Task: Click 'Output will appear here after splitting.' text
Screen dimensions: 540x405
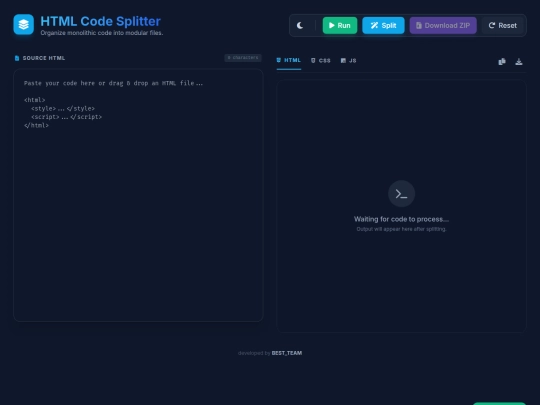Action: click(x=401, y=229)
